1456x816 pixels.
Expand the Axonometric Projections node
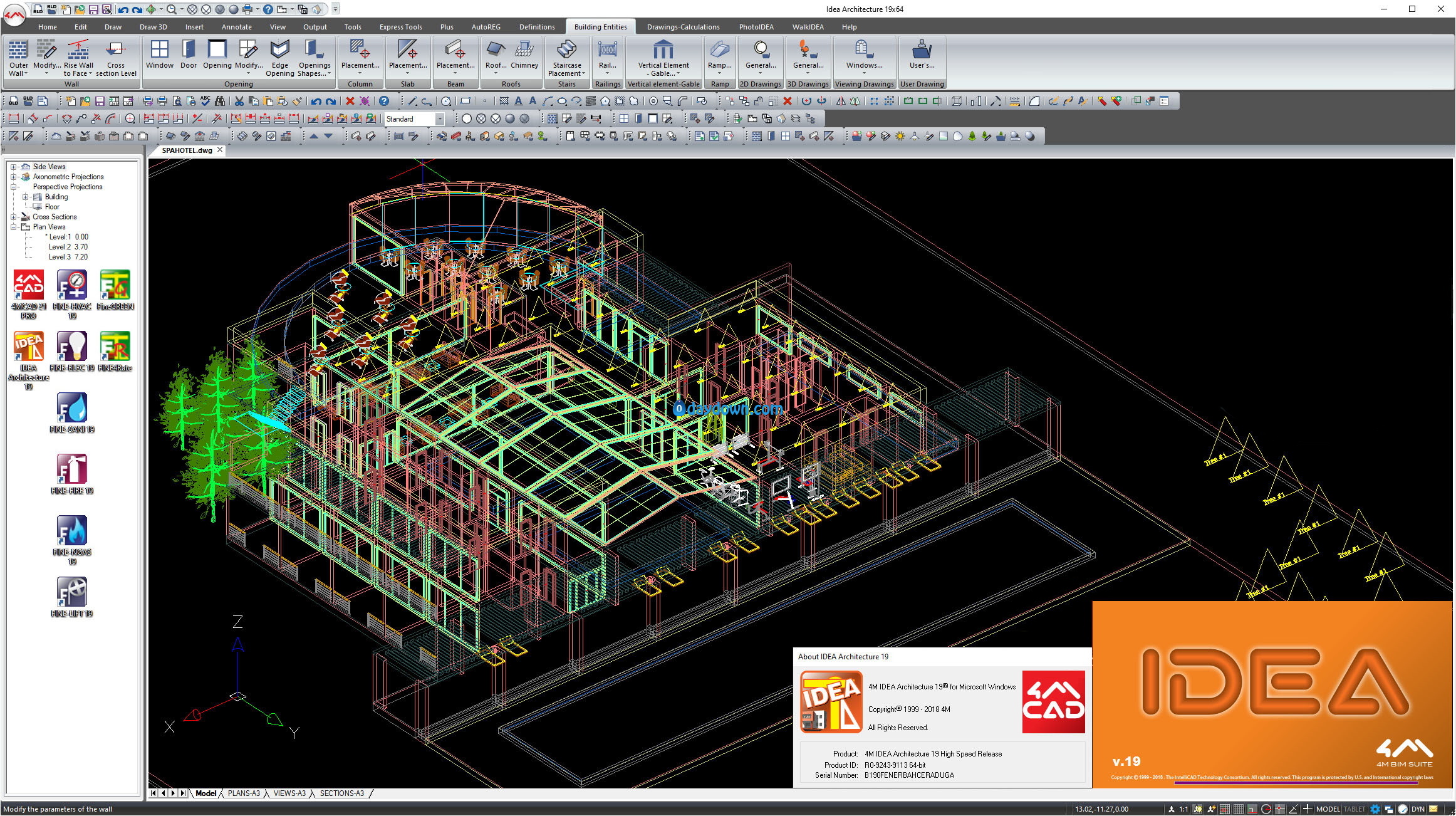pos(13,177)
